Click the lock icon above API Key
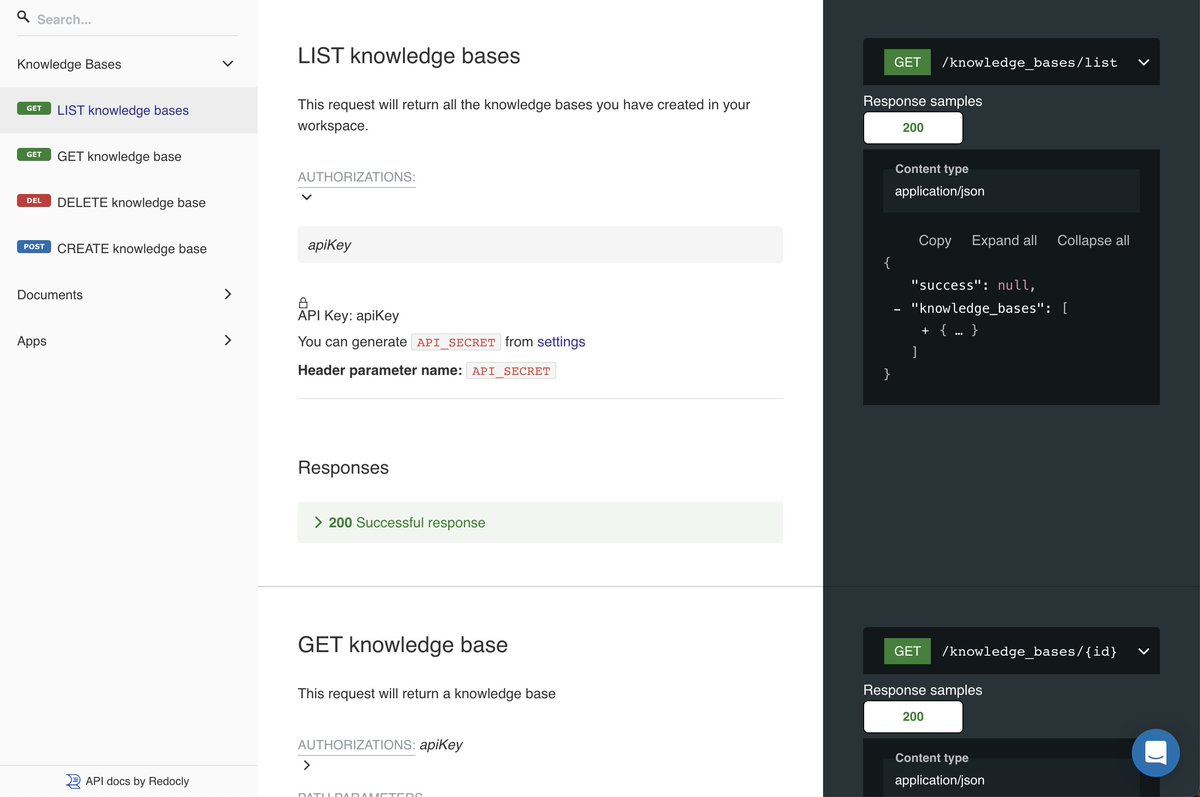1200x797 pixels. [302, 301]
